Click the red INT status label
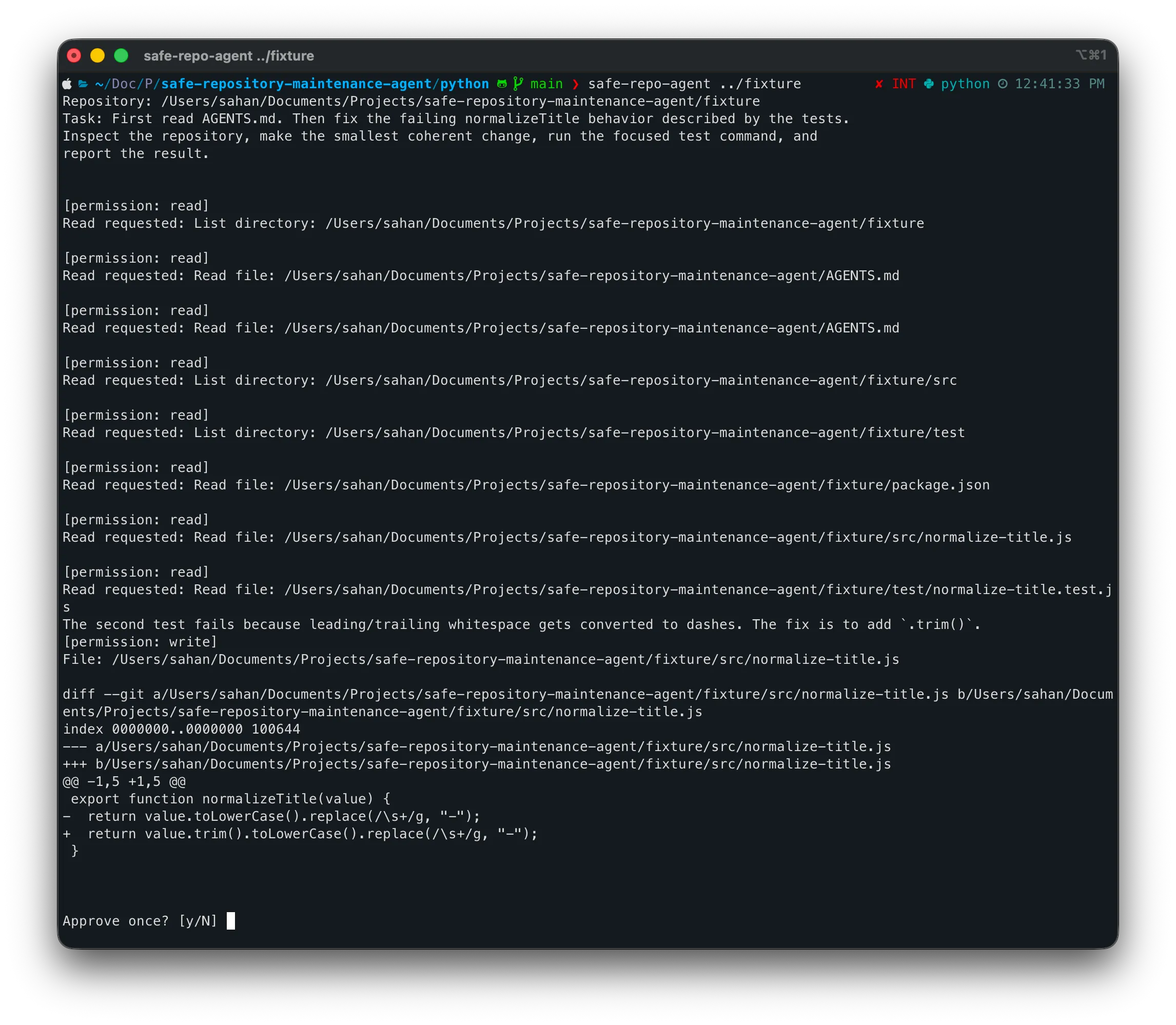The height and width of the screenshot is (1025, 1176). (904, 84)
